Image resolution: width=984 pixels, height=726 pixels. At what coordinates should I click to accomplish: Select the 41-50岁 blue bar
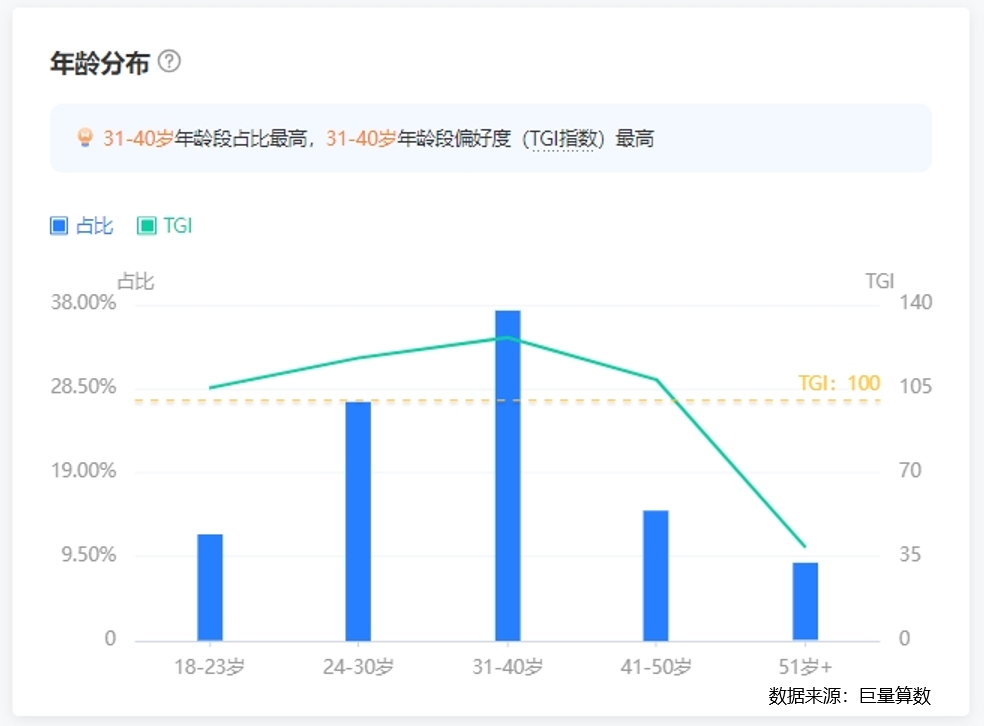pyautogui.click(x=656, y=575)
